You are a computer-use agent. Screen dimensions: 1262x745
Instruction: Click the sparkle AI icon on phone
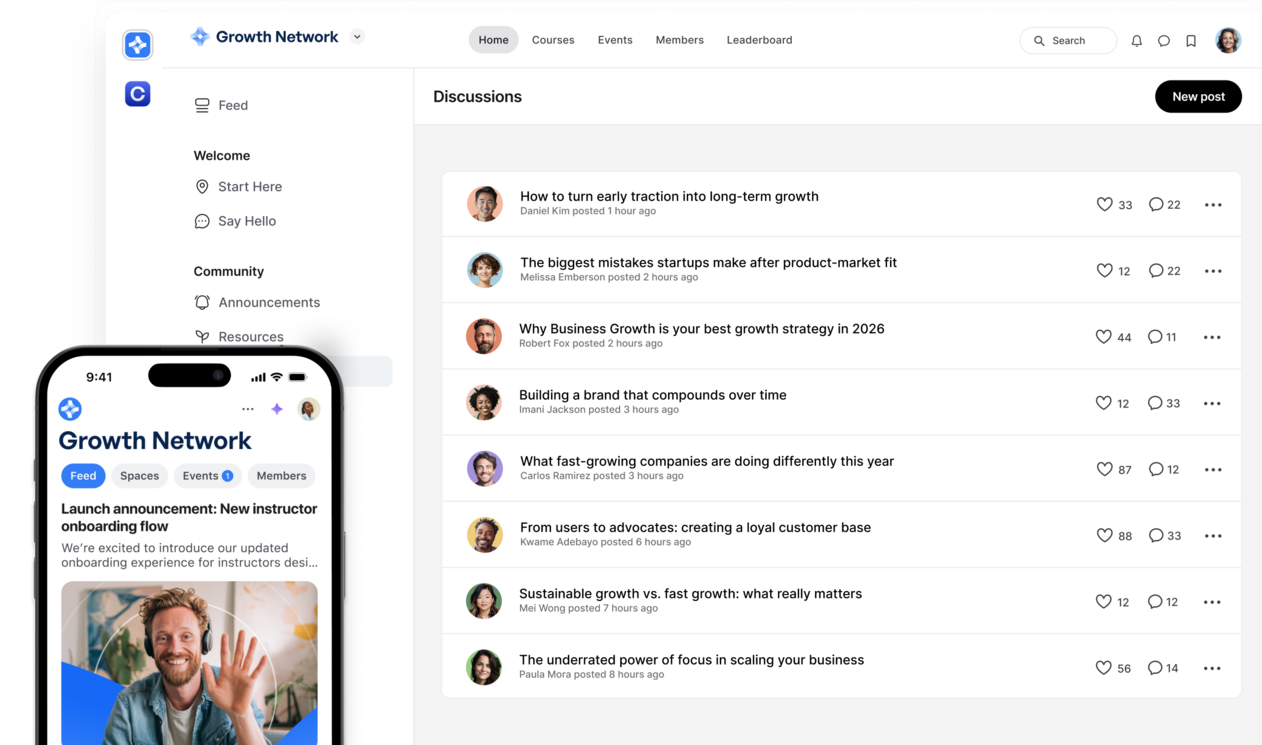coord(277,409)
